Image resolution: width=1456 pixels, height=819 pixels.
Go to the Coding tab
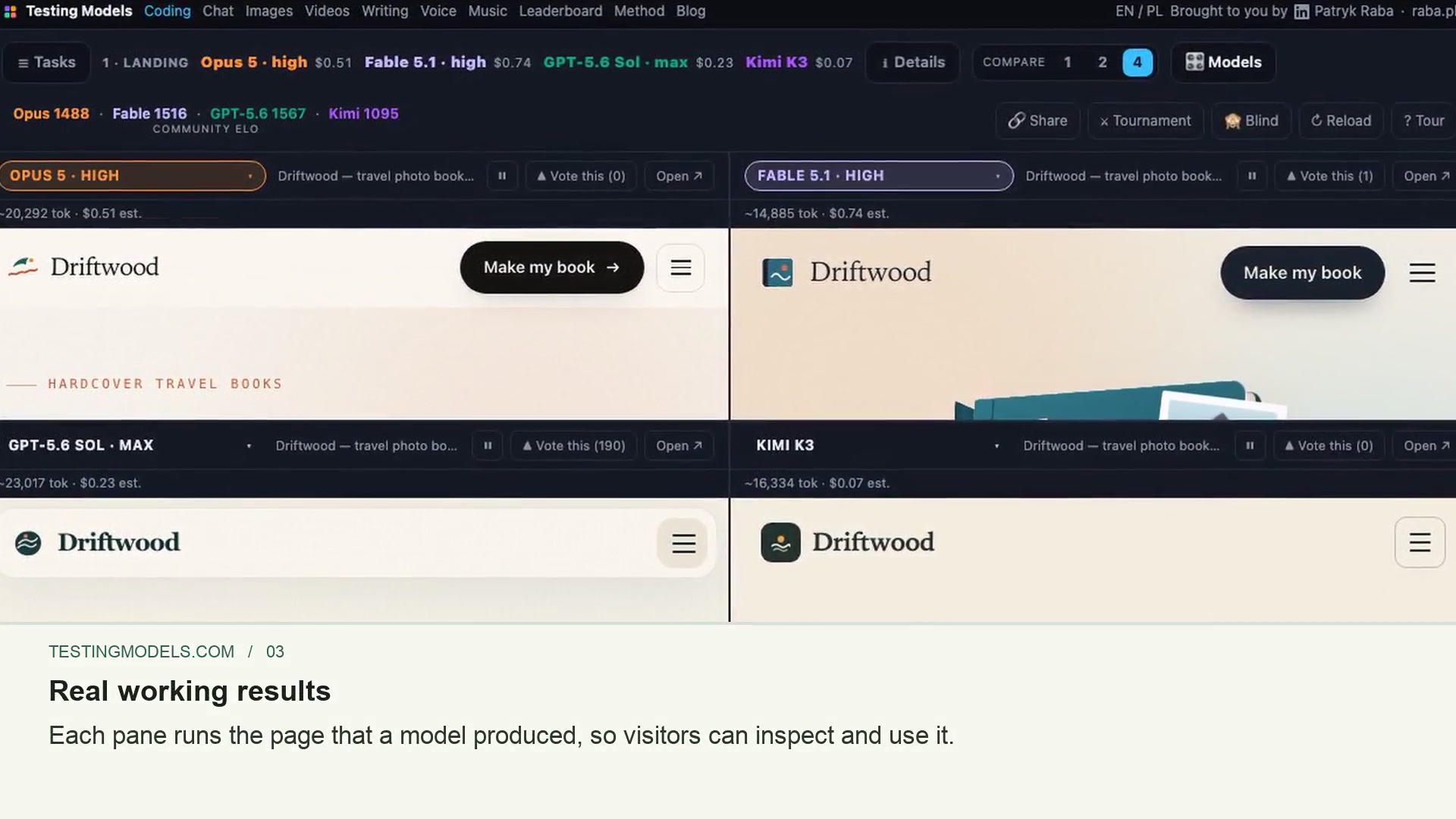pos(168,11)
